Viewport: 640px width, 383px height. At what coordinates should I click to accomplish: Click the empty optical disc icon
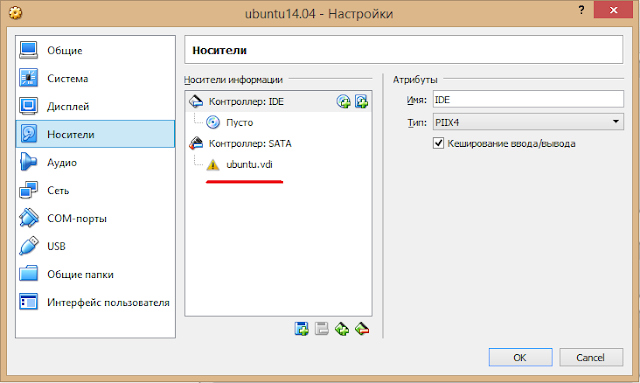[213, 122]
